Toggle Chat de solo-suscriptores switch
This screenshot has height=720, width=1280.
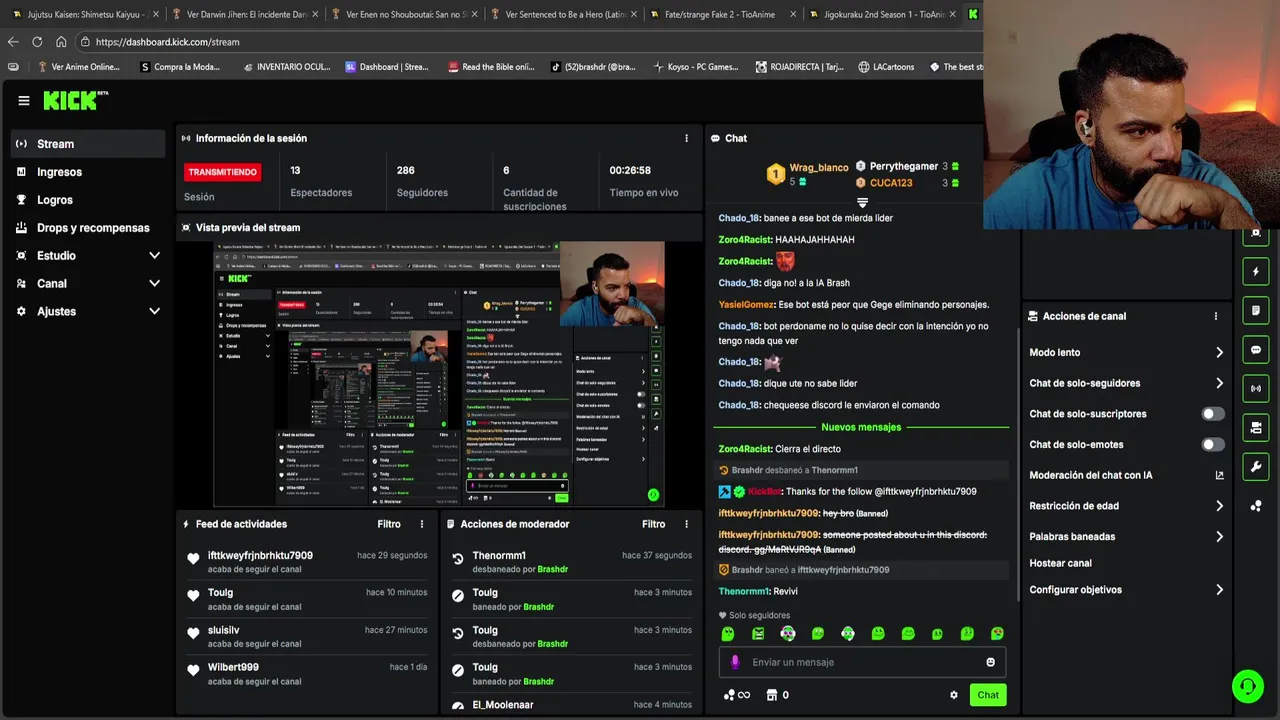[1213, 414]
